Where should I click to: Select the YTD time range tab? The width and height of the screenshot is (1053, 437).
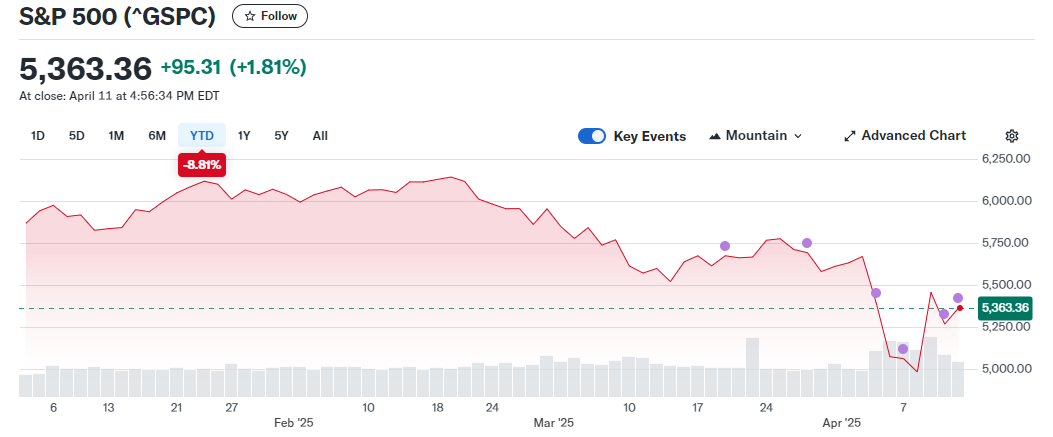click(x=202, y=136)
